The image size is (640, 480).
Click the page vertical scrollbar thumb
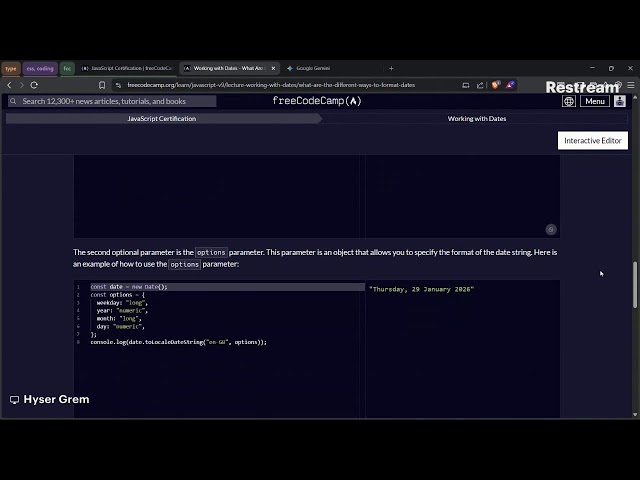(x=635, y=284)
